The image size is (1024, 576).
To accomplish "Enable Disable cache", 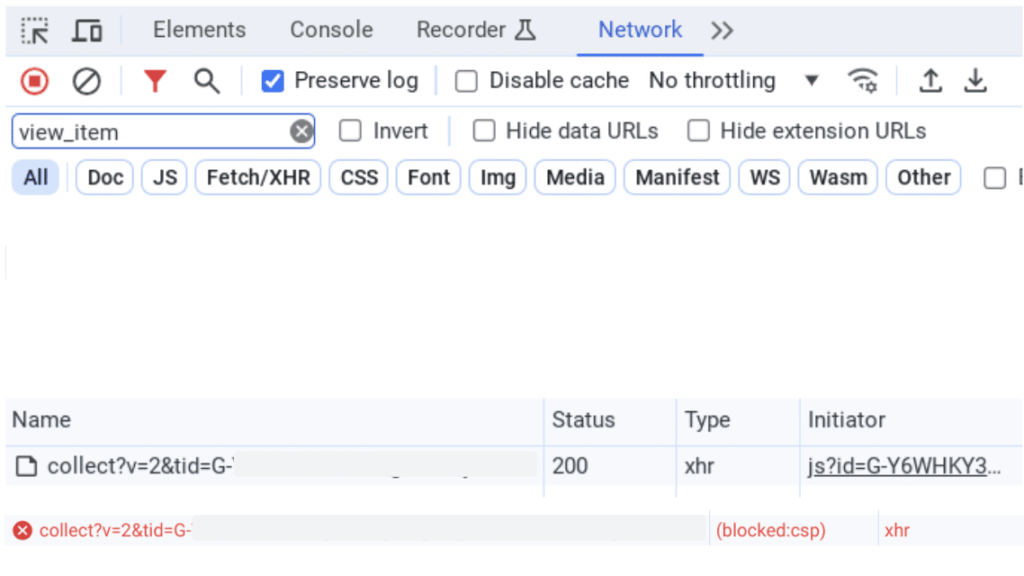I will click(466, 80).
